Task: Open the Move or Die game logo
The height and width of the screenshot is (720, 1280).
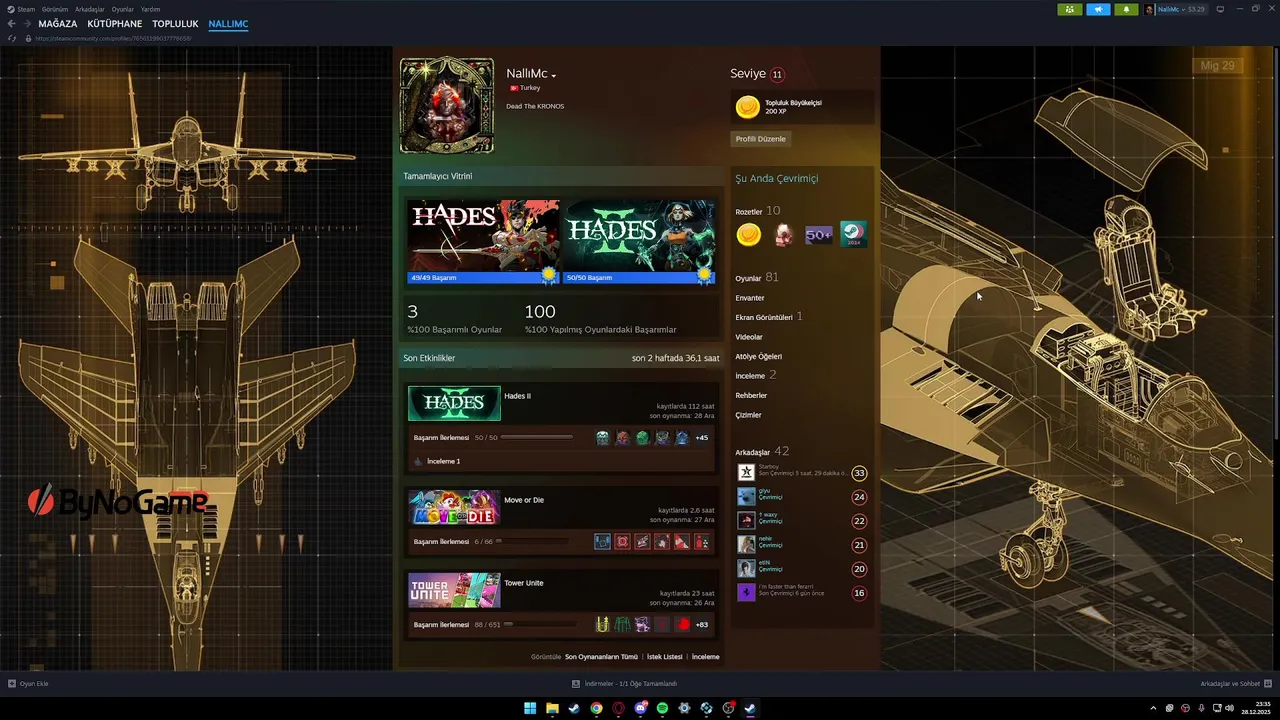Action: [454, 507]
